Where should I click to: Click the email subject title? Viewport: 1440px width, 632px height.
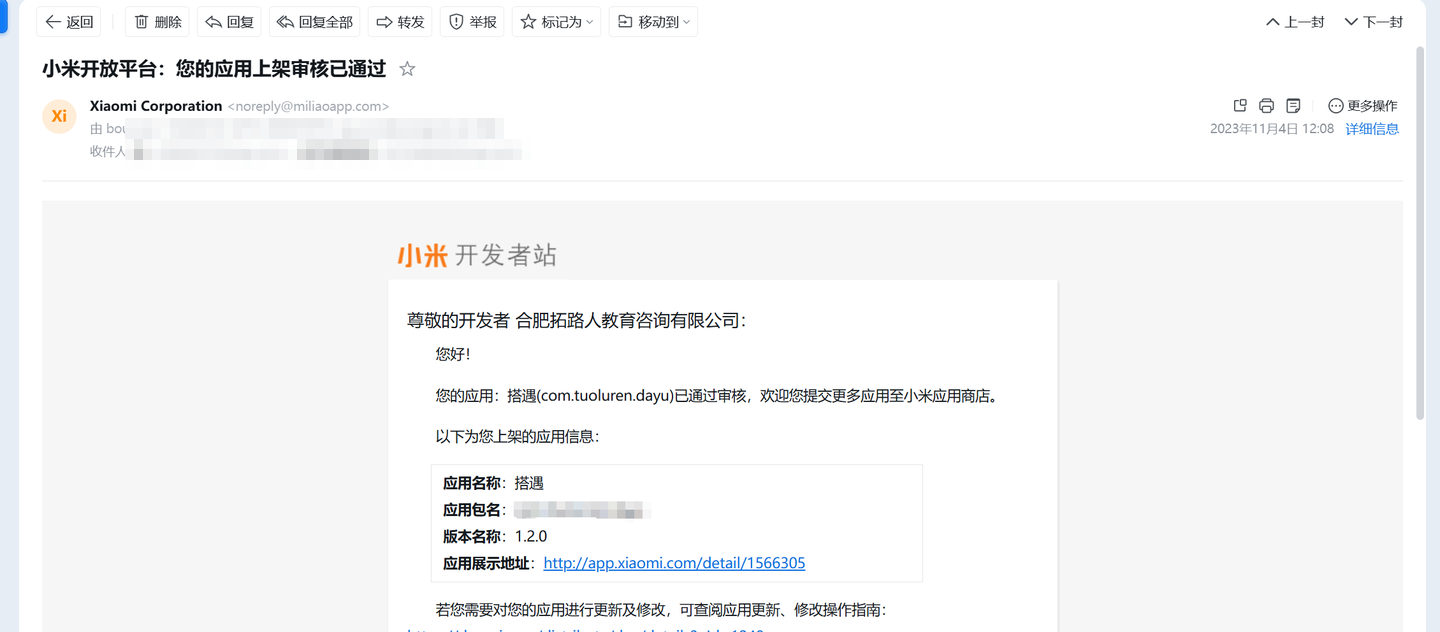tap(214, 69)
